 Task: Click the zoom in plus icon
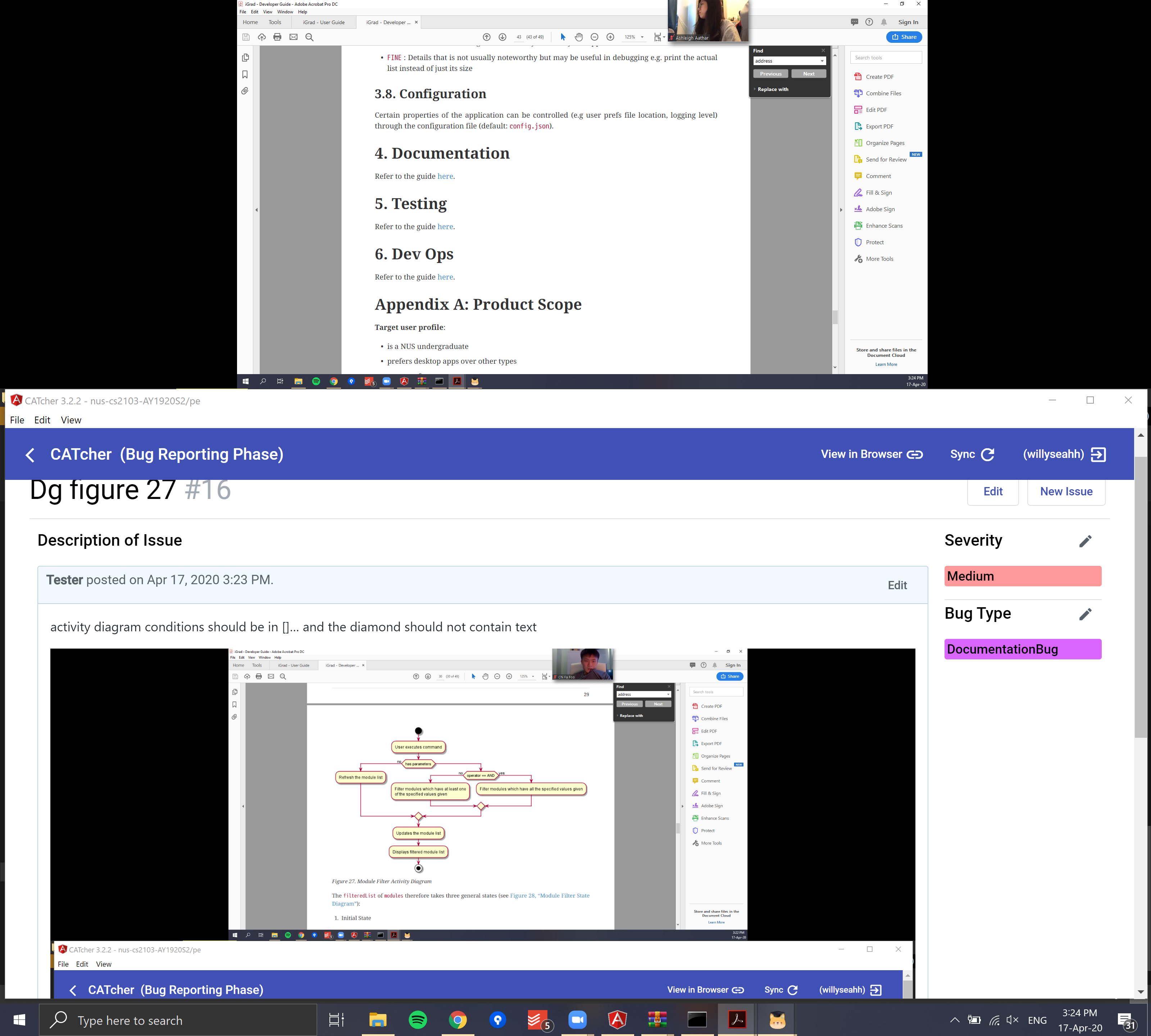coord(610,37)
